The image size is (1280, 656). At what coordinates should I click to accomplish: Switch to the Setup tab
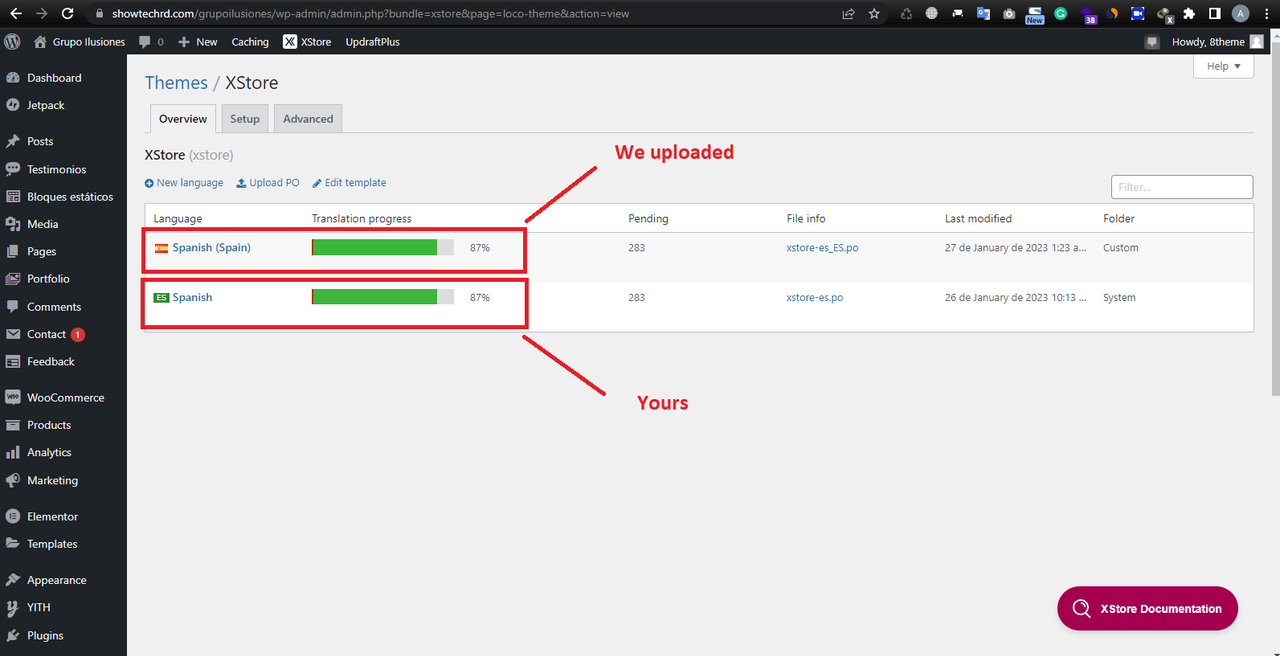click(x=245, y=119)
